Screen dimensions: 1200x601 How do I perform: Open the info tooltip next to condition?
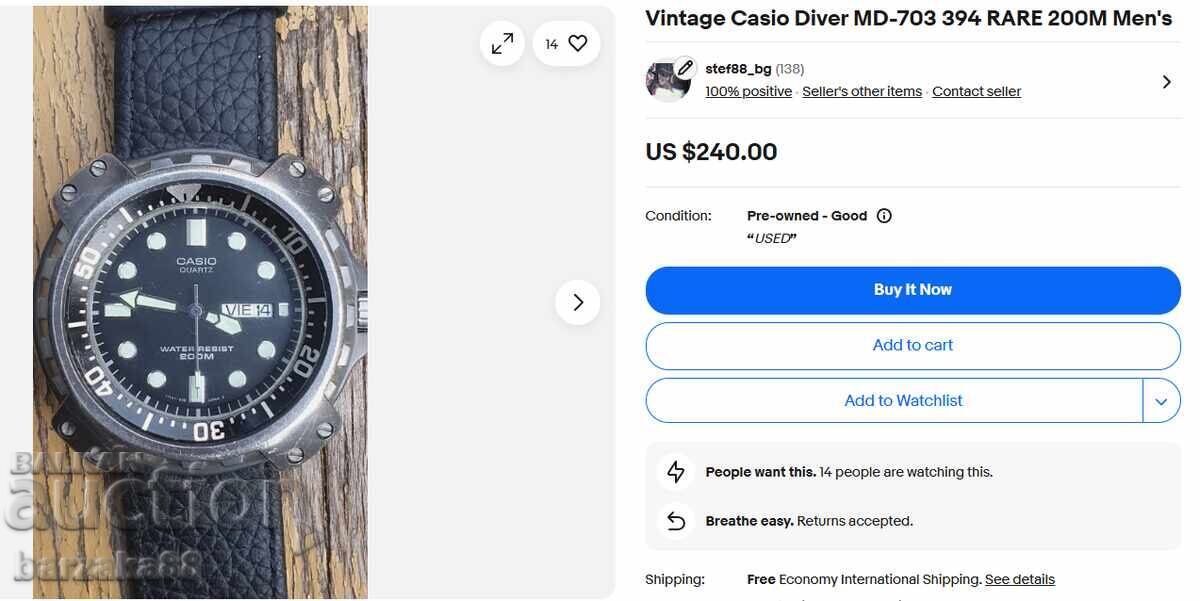pyautogui.click(x=884, y=215)
